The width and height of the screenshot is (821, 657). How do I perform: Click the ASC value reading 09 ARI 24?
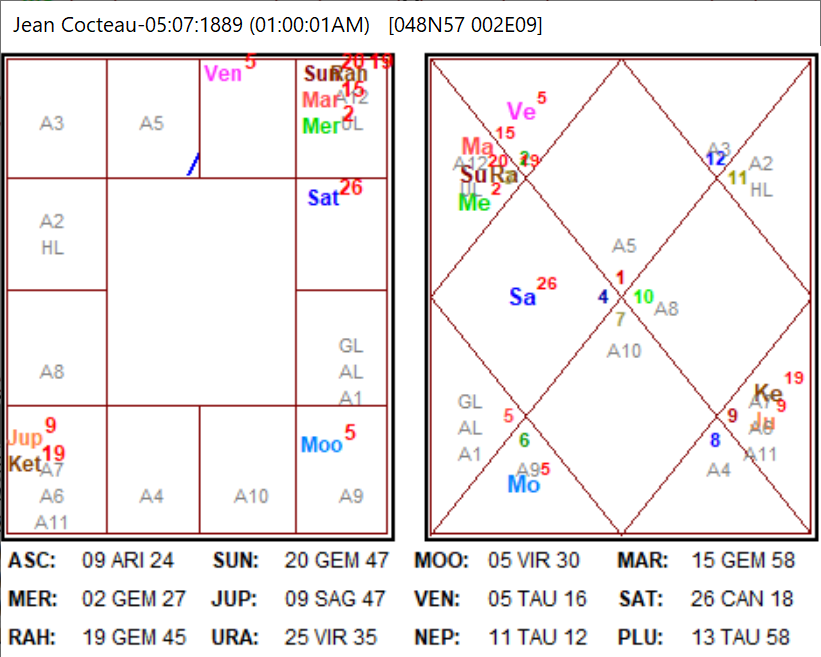coord(124,561)
